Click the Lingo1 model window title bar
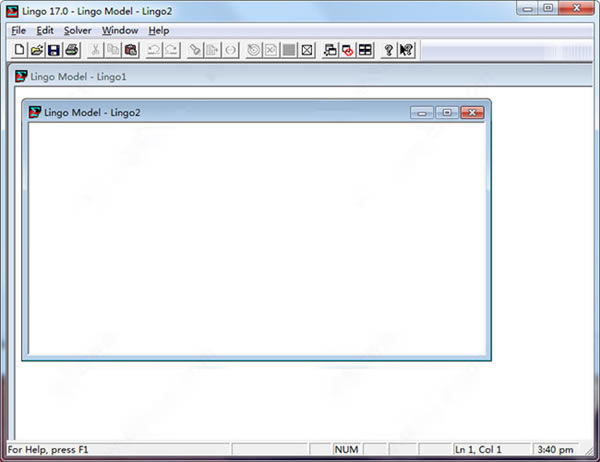The image size is (600, 462). point(300,77)
